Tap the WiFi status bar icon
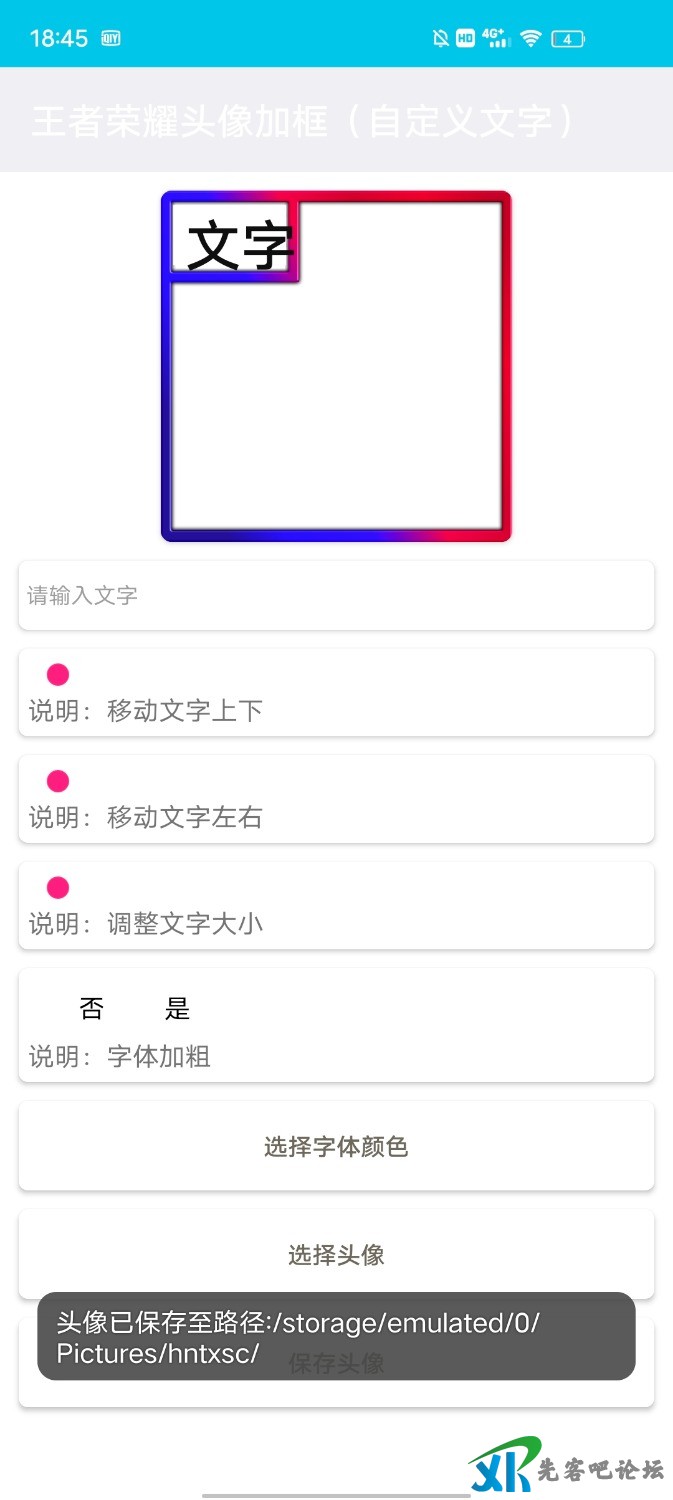Image resolution: width=673 pixels, height=1500 pixels. 530,37
